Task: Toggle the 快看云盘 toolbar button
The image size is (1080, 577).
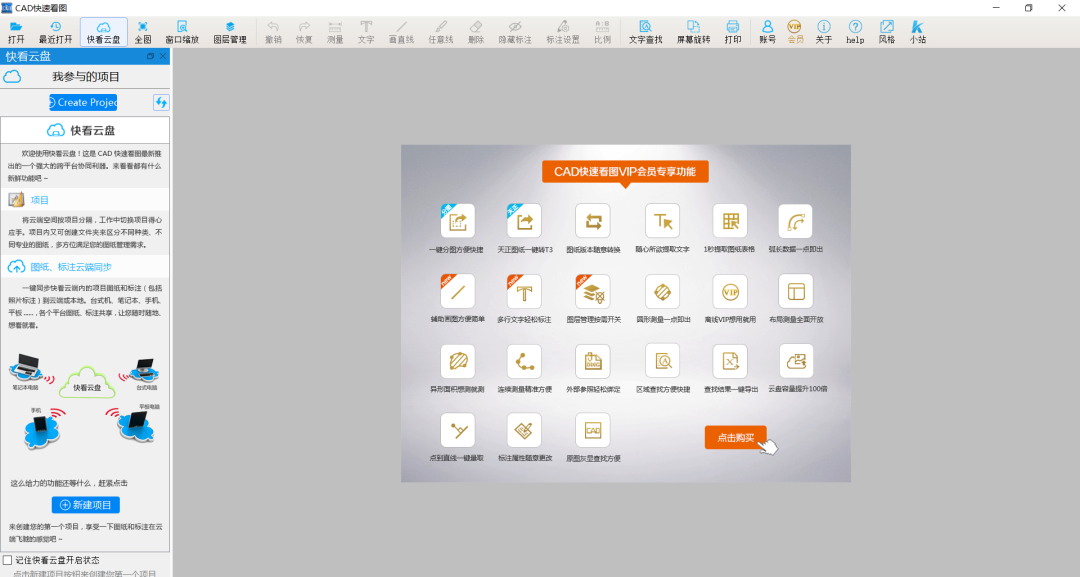Action: tap(103, 32)
